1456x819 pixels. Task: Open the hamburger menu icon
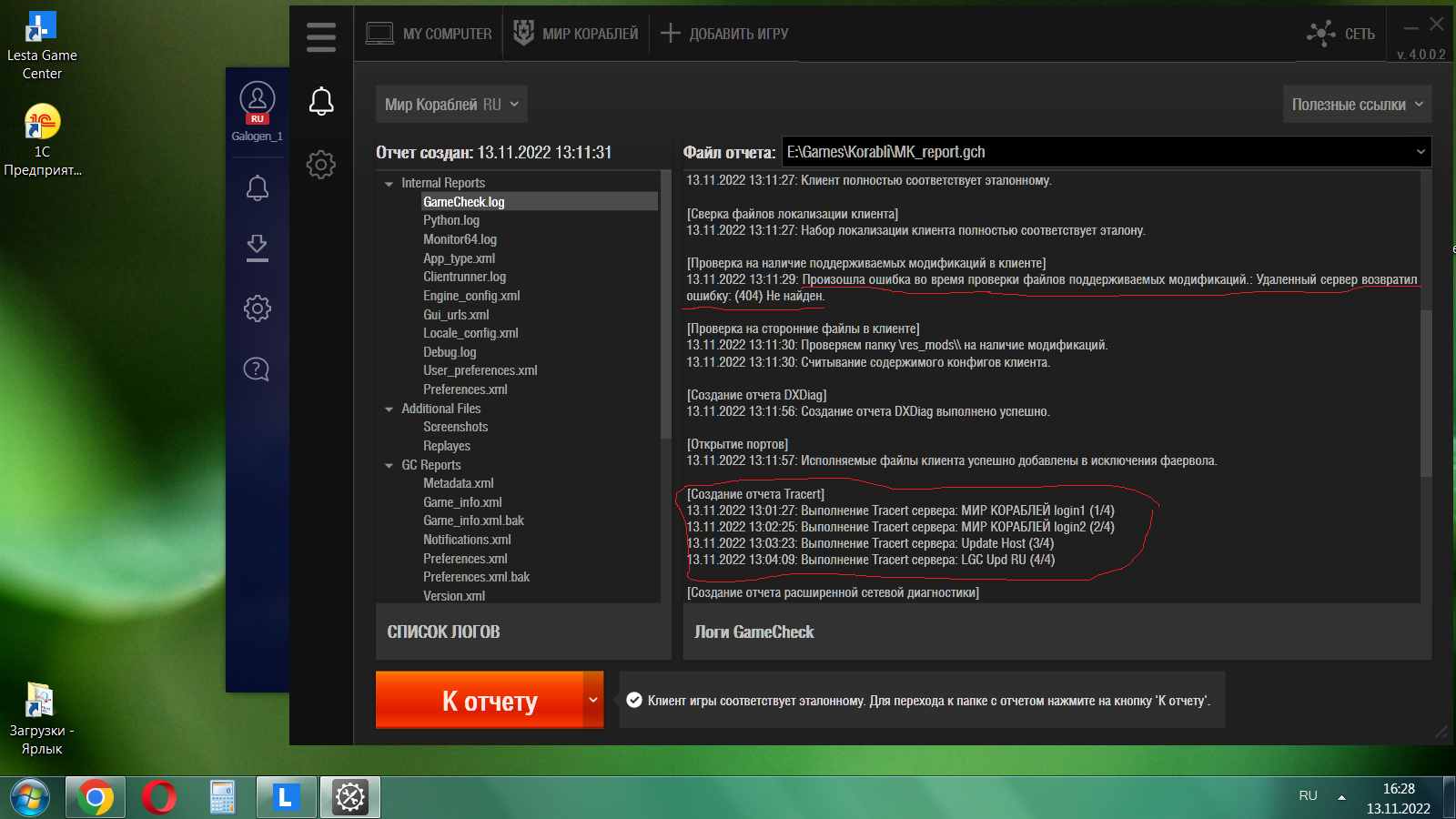321,36
